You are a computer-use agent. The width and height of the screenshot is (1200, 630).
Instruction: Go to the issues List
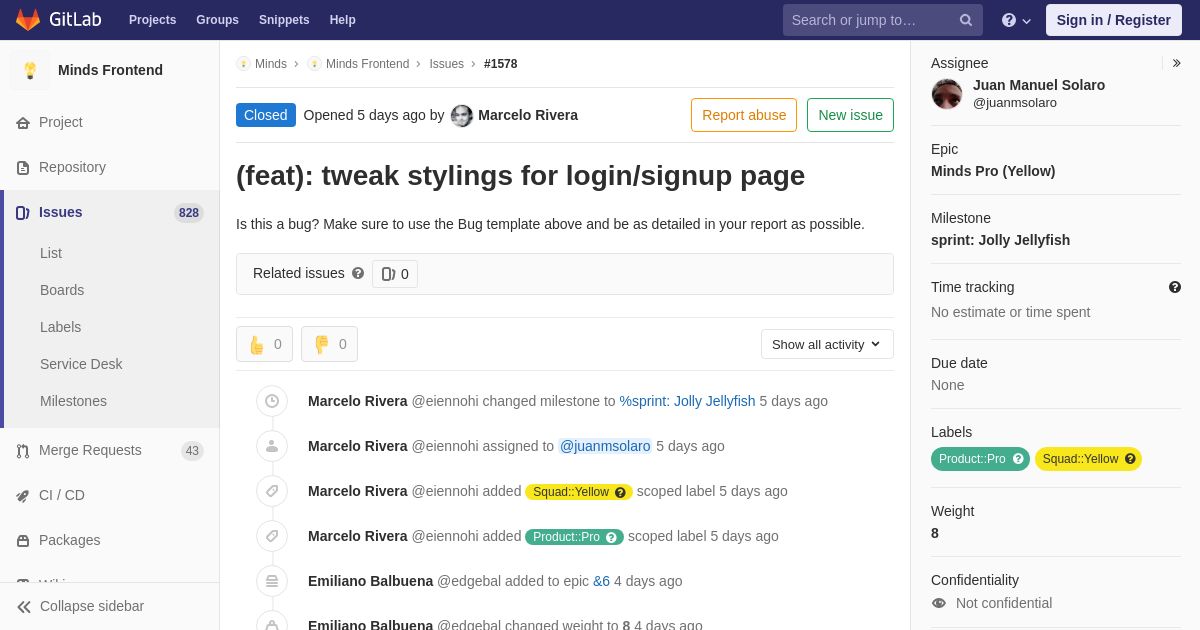(51, 253)
